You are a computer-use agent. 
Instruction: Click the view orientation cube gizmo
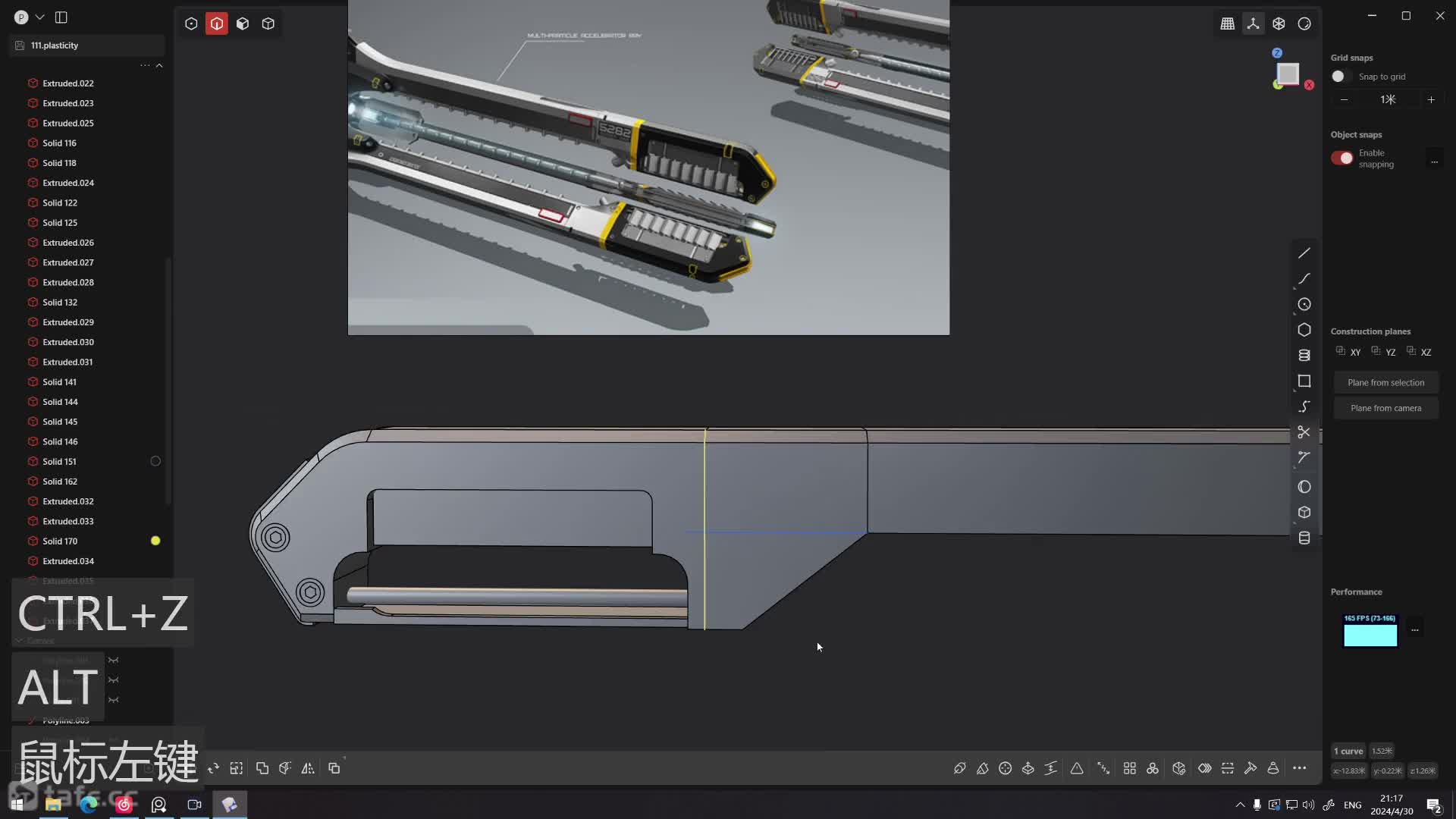click(x=1288, y=74)
